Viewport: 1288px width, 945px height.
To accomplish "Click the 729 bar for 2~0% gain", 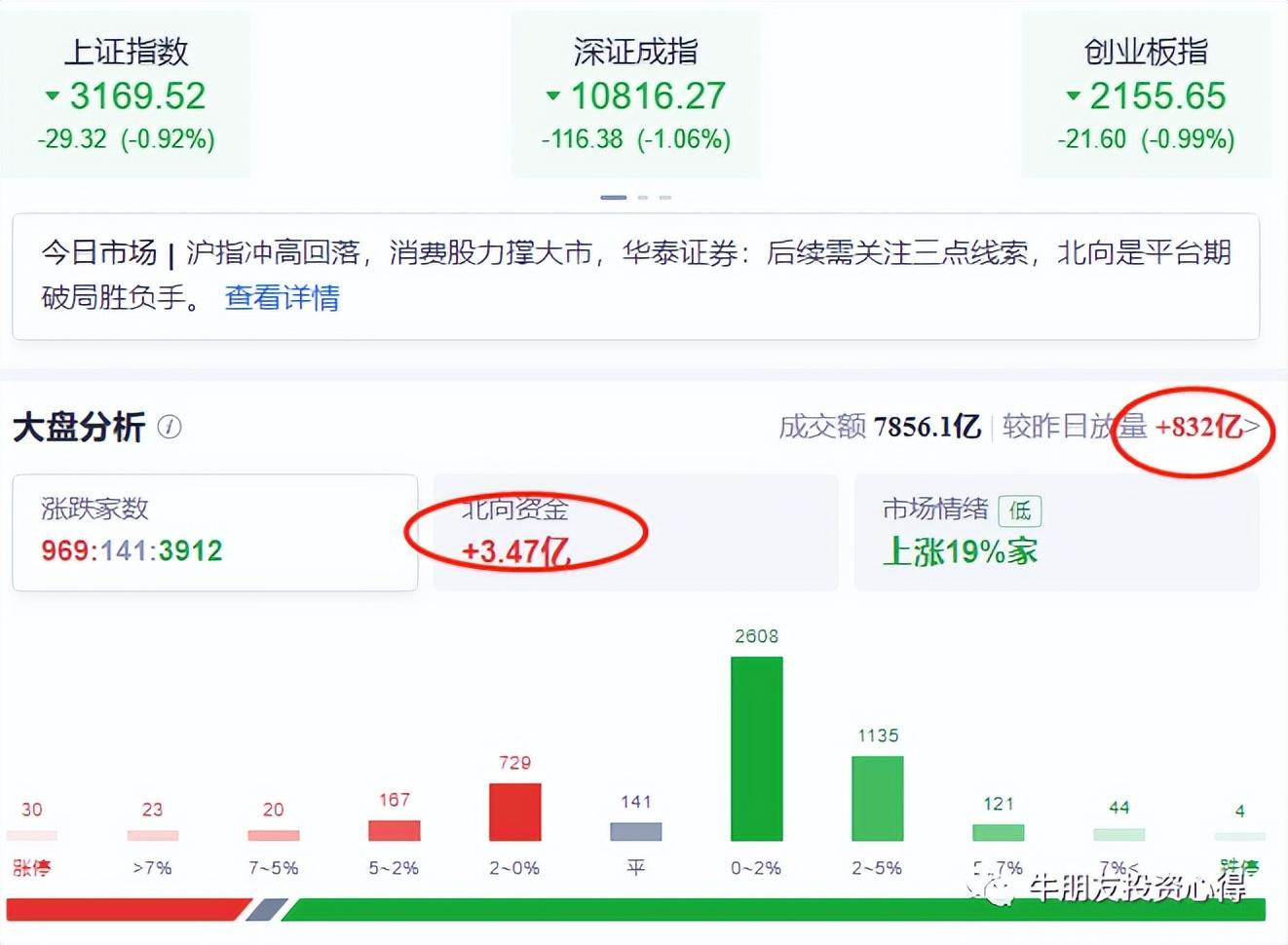I will click(x=514, y=812).
